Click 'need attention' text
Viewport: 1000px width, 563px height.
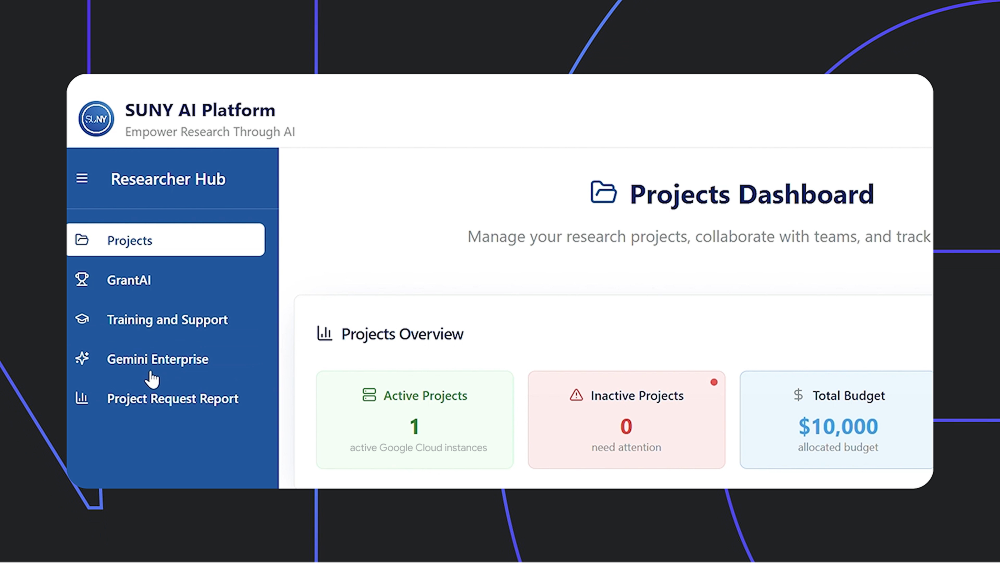click(626, 448)
